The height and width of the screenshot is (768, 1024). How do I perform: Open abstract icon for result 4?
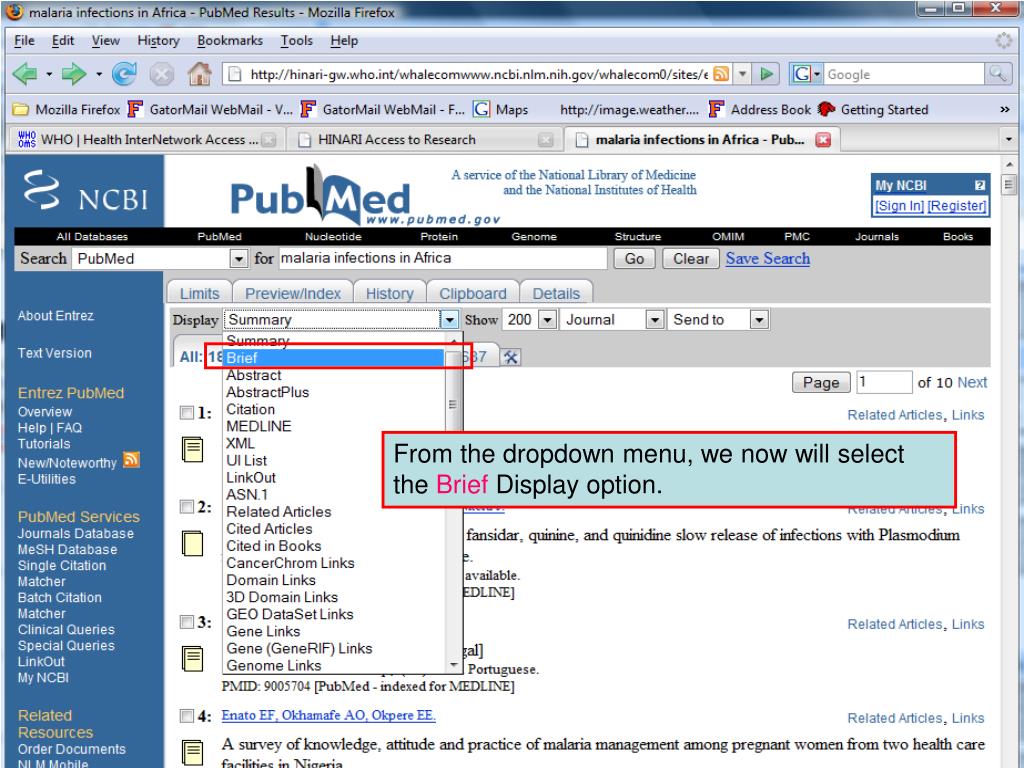(193, 752)
